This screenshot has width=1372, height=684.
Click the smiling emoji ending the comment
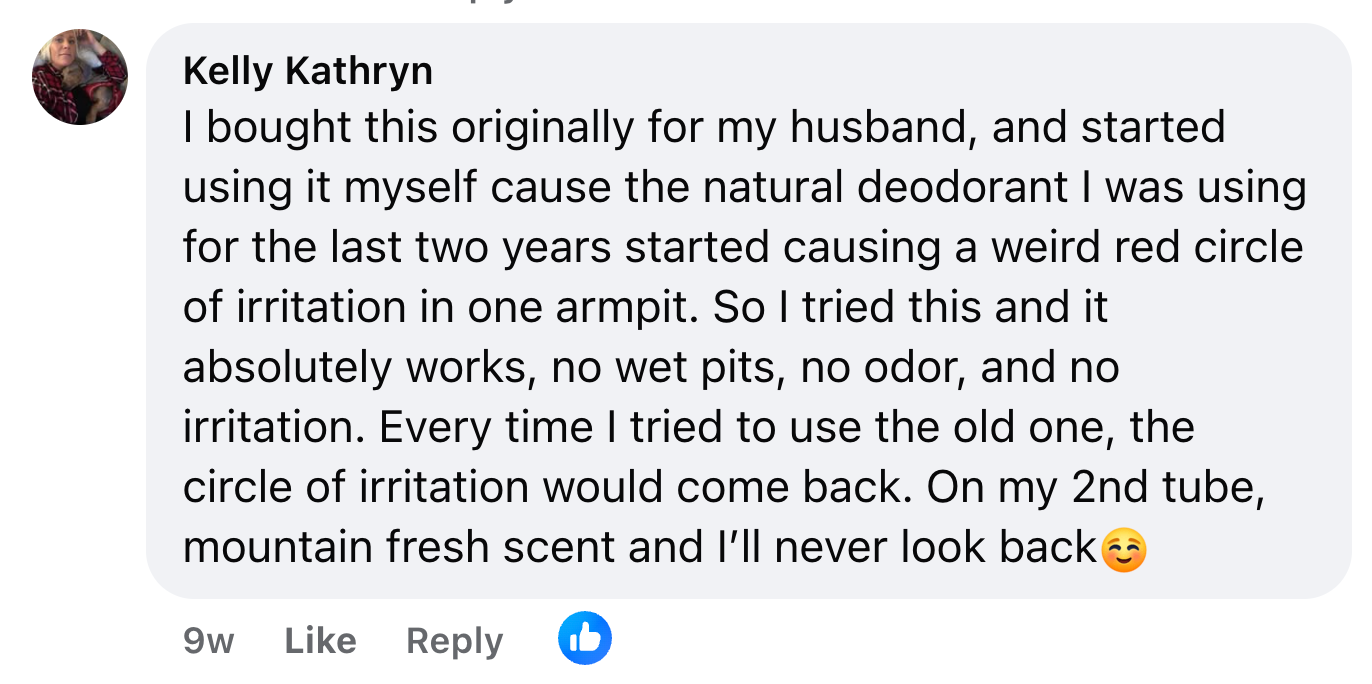click(1123, 550)
